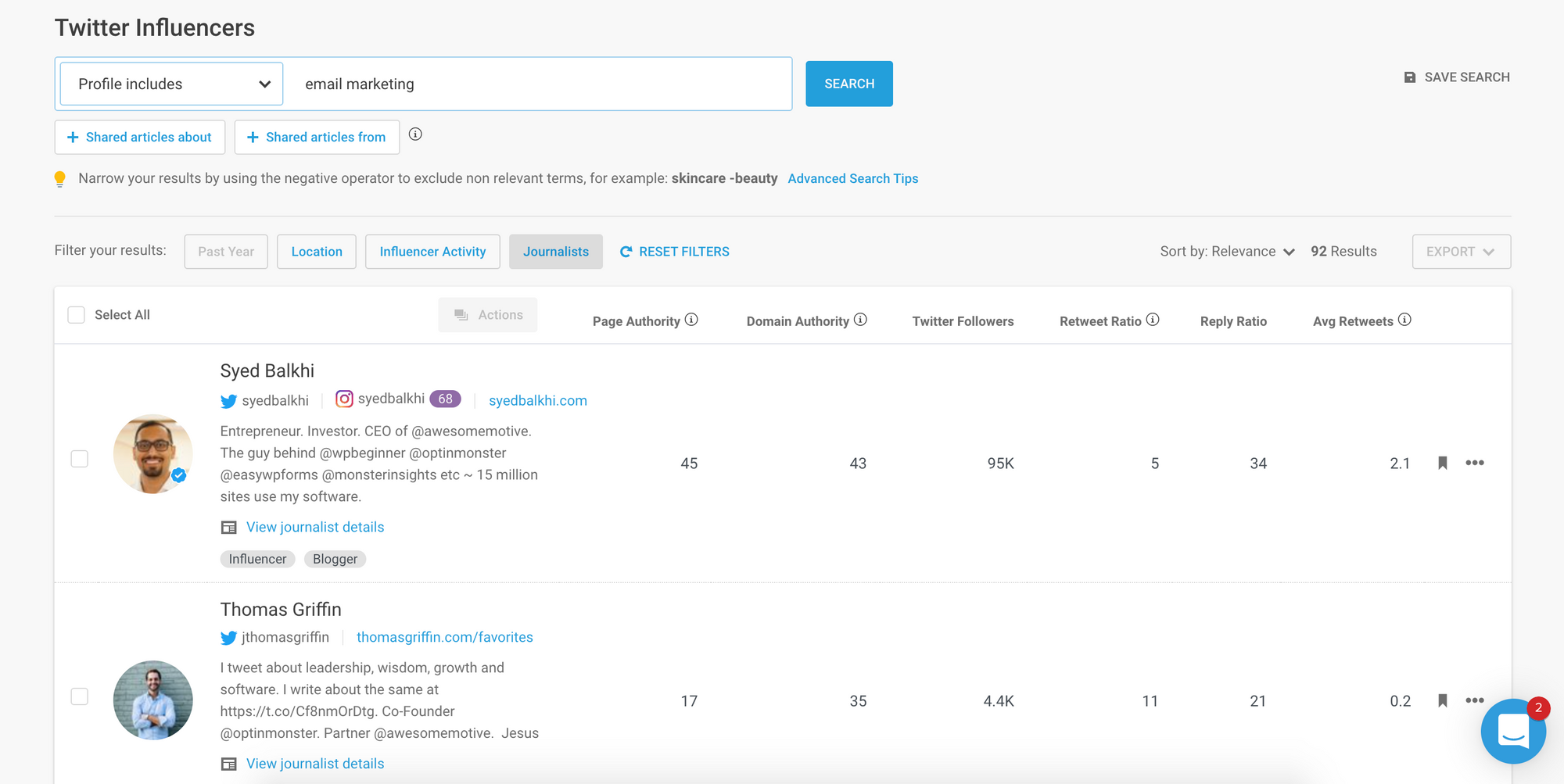
Task: Click the name Syed Balkhi
Action: coord(267,371)
